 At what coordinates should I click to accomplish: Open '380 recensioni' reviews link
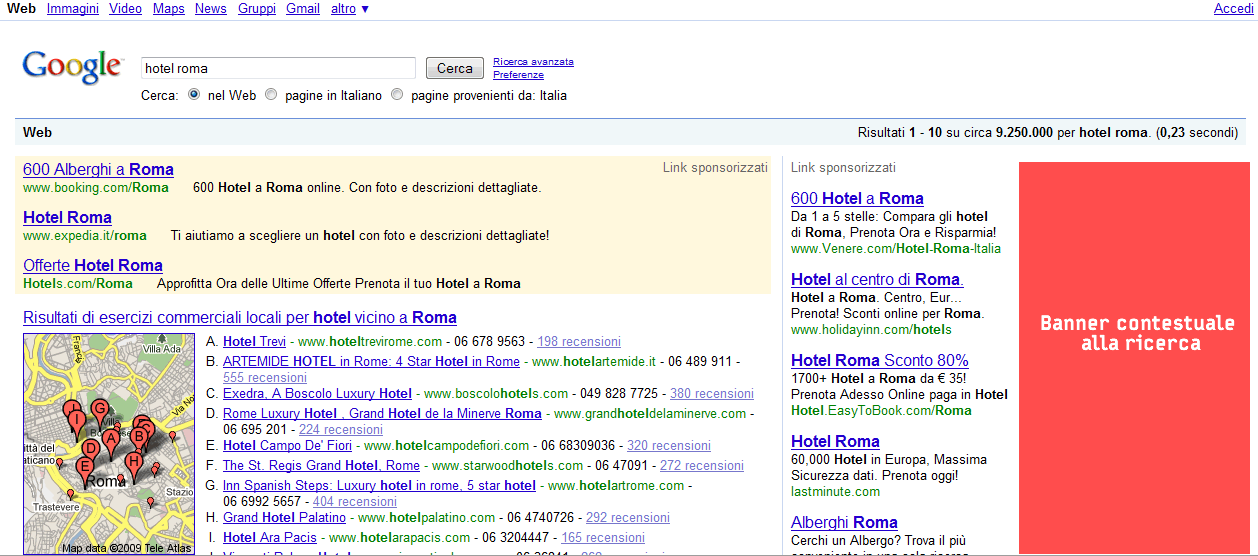pyautogui.click(x=712, y=394)
